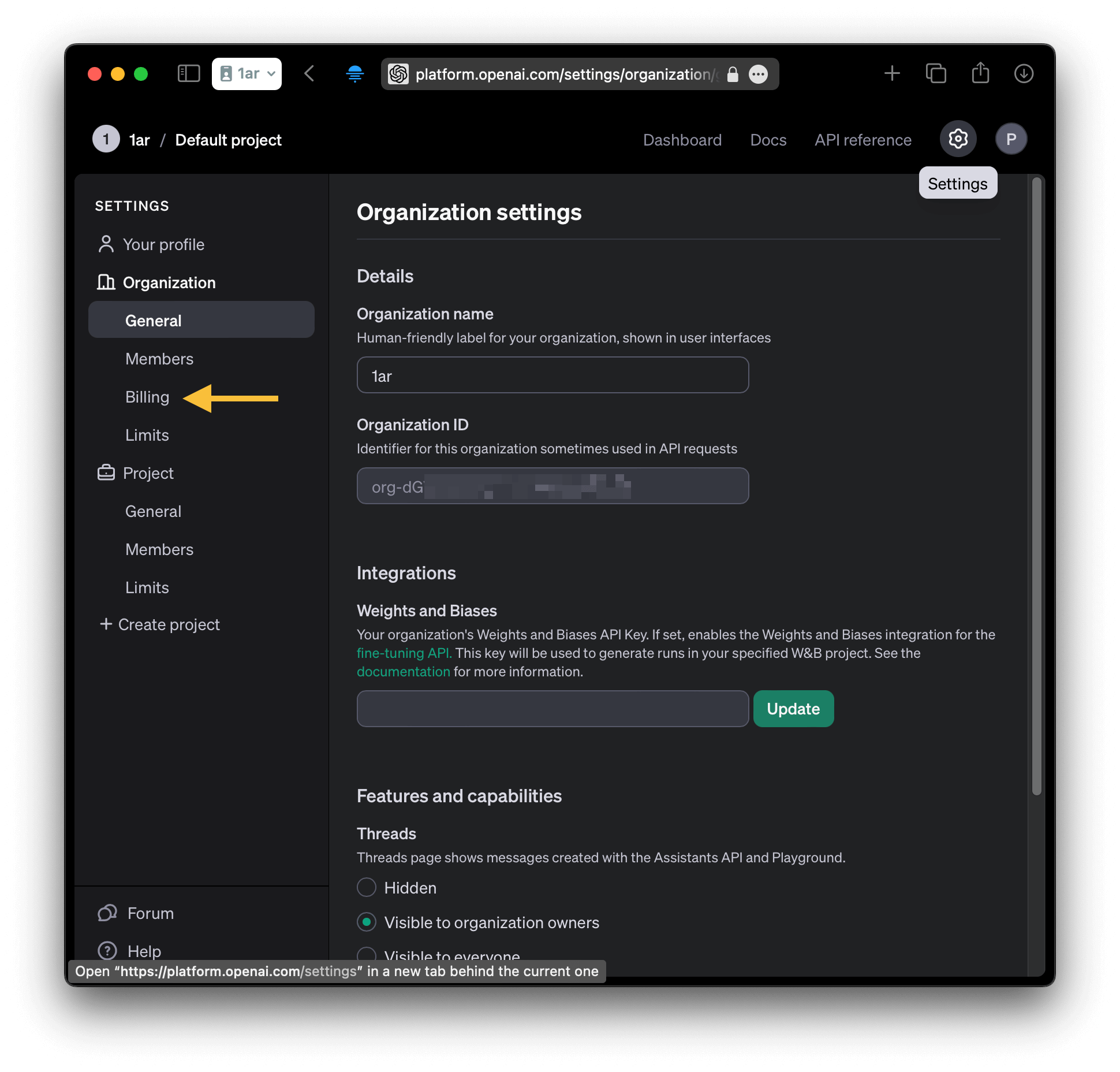1120x1072 pixels.
Task: Open Members settings section
Action: [160, 358]
